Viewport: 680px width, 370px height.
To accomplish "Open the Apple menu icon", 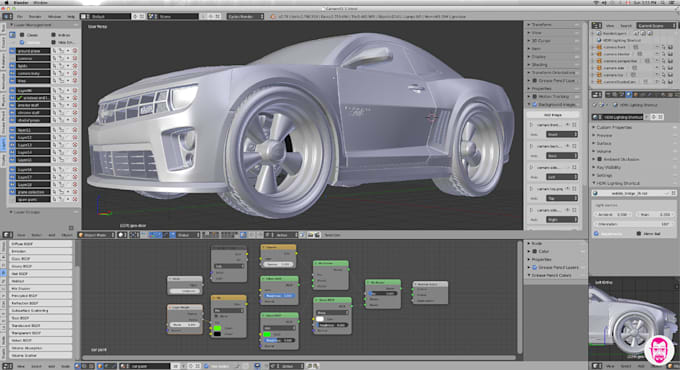I will coord(7,3).
